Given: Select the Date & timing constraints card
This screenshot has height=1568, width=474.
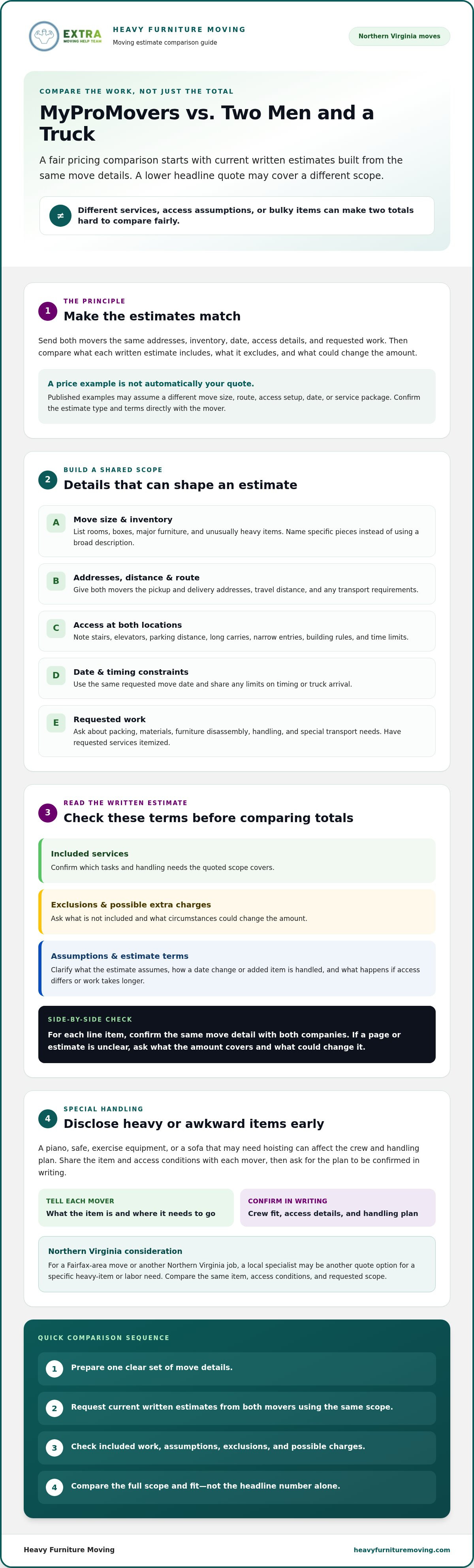Looking at the screenshot, I should pyautogui.click(x=237, y=678).
